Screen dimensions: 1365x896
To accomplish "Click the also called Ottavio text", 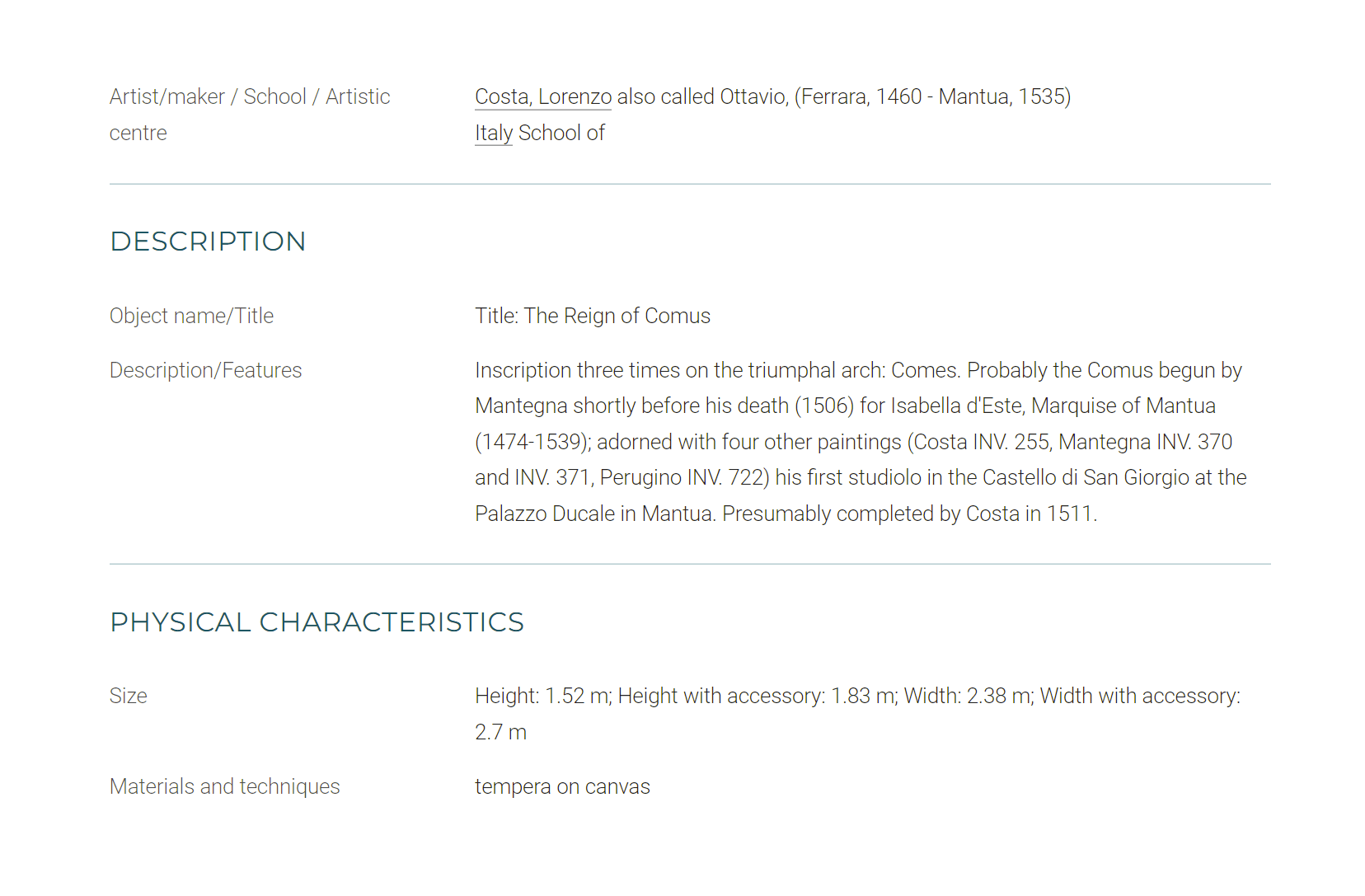I will click(x=701, y=97).
